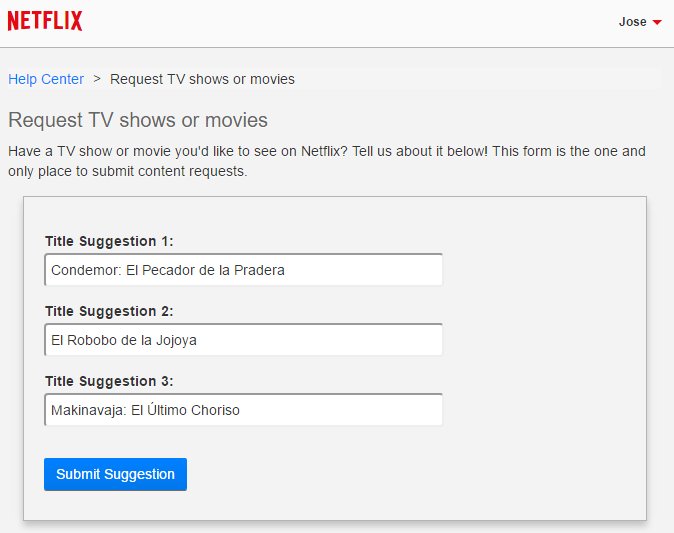
Task: Click the 'Title Suggestion 3:' label
Action: click(109, 381)
